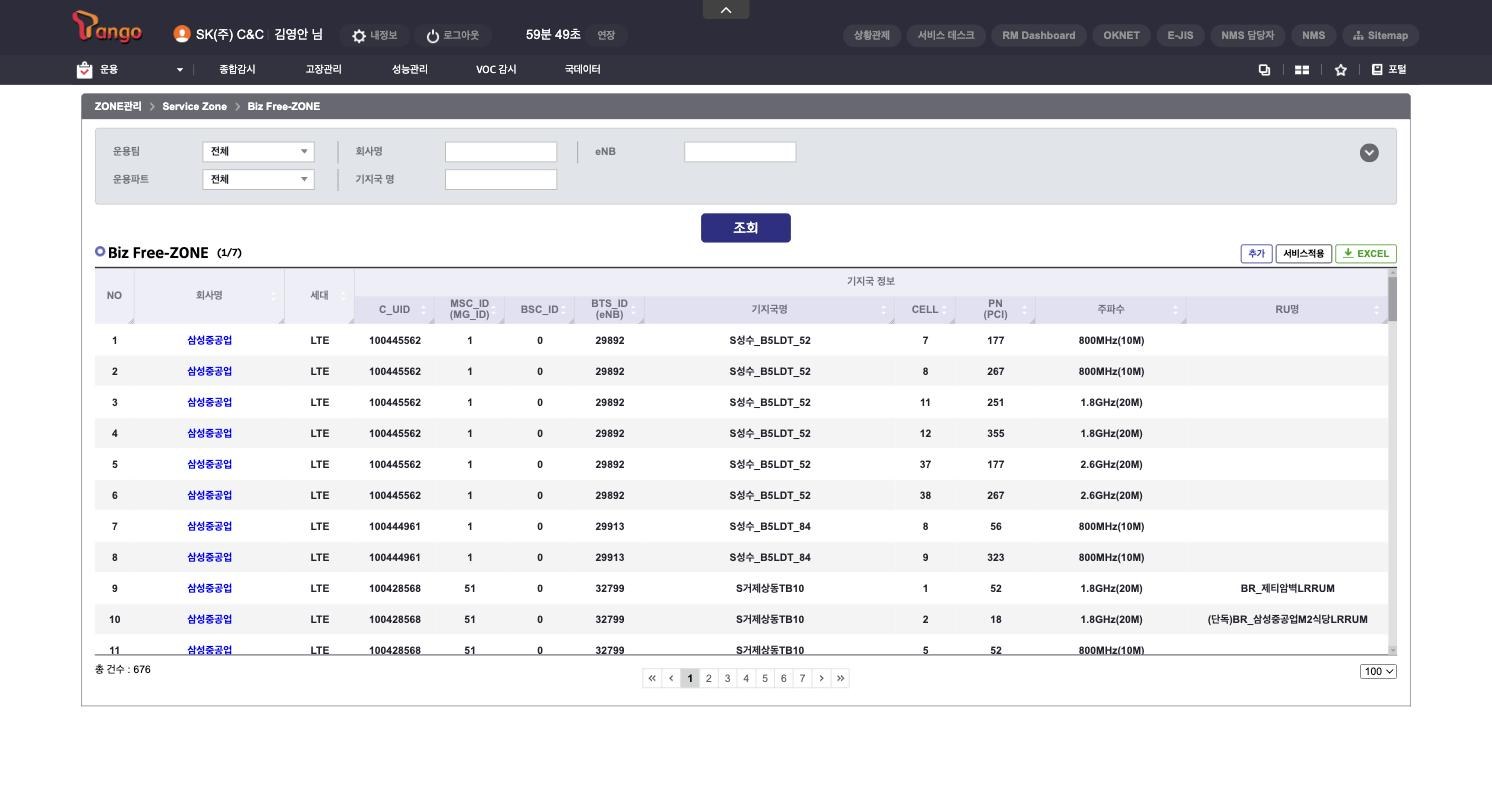Click the 조회 search button
Screen dimensions: 1492x812
[x=746, y=228]
